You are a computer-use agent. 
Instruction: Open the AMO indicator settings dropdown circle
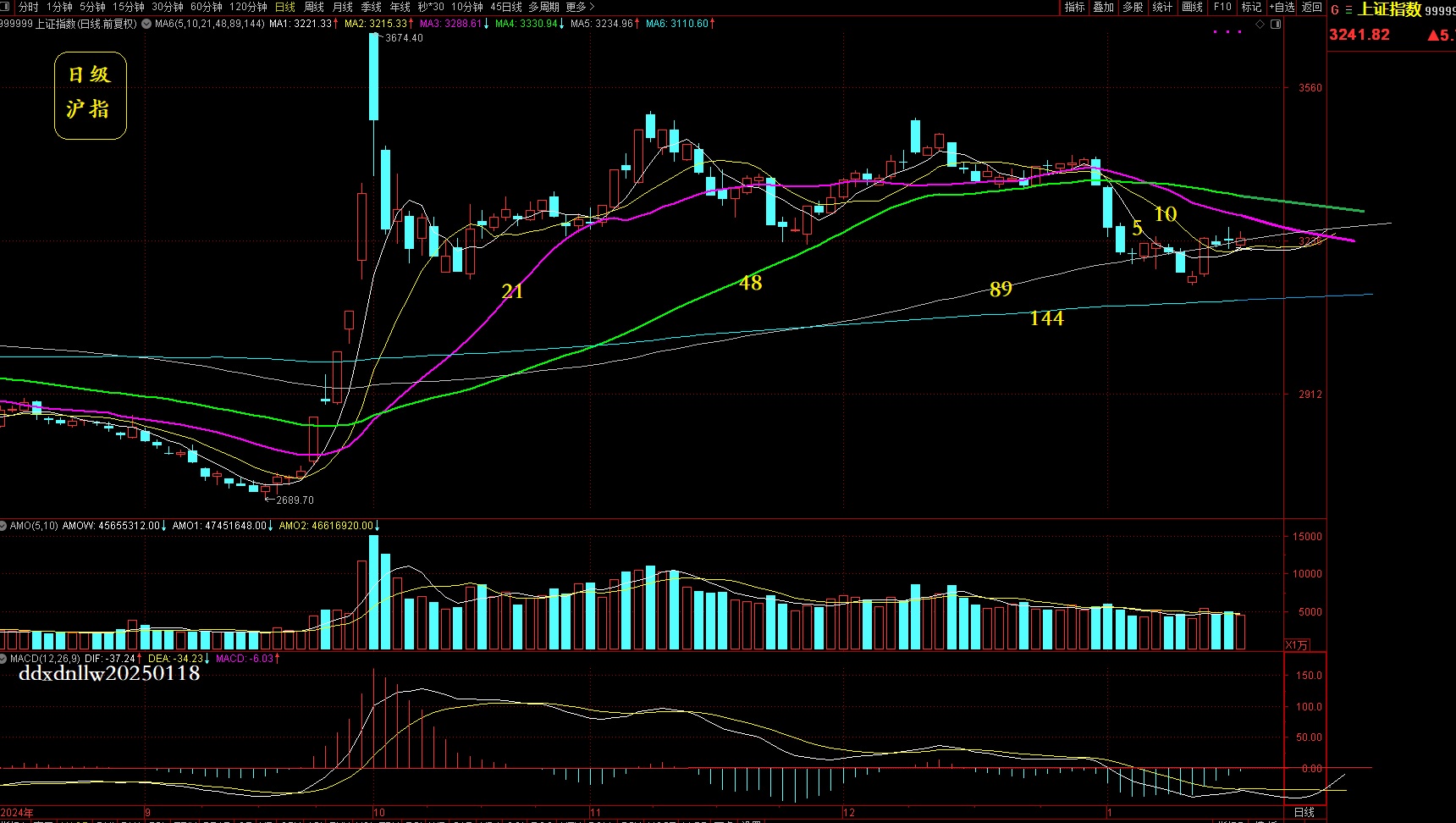click(x=3, y=526)
